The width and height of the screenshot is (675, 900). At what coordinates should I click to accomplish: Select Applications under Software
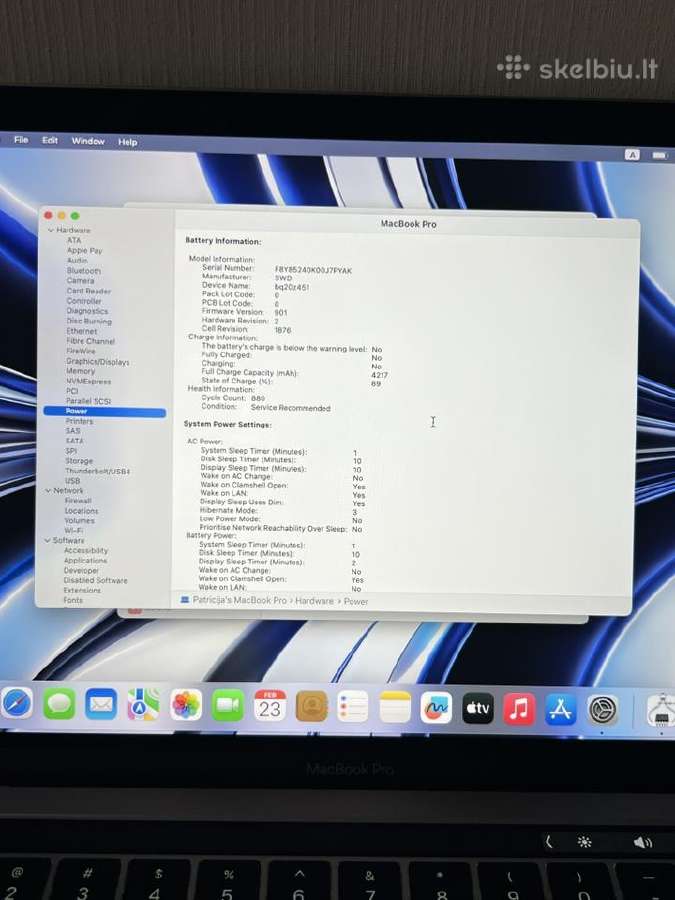86,560
